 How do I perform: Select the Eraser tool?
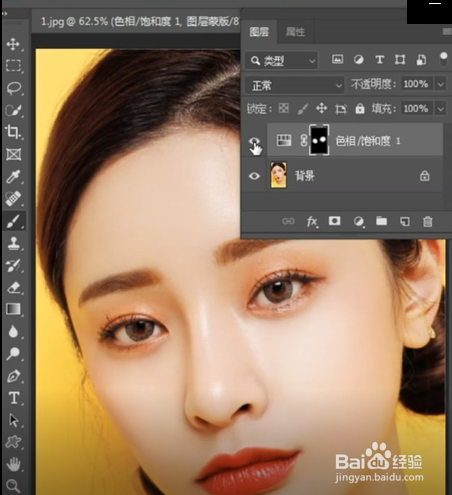tap(13, 287)
